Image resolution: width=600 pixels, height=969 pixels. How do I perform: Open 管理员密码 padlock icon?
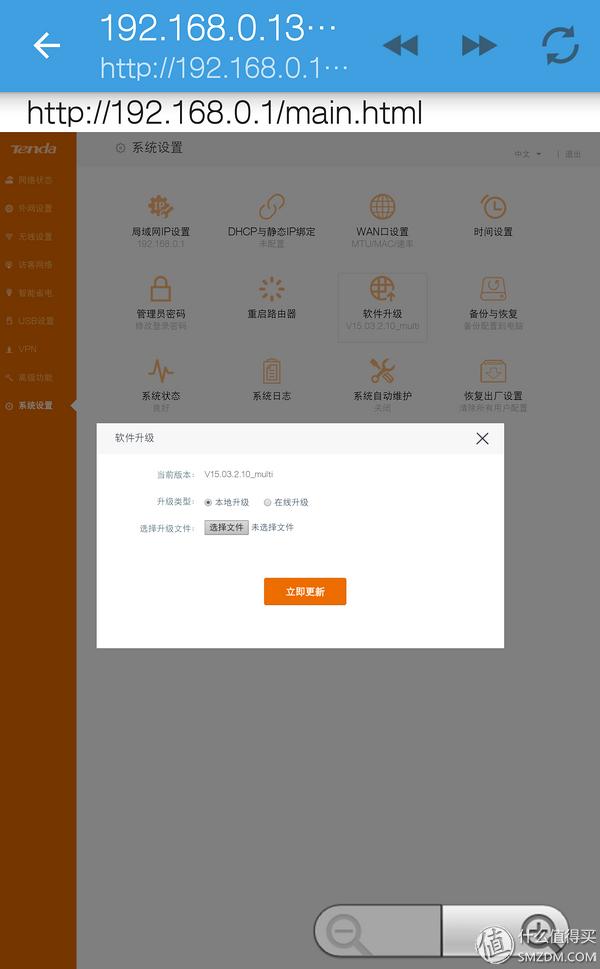point(161,289)
